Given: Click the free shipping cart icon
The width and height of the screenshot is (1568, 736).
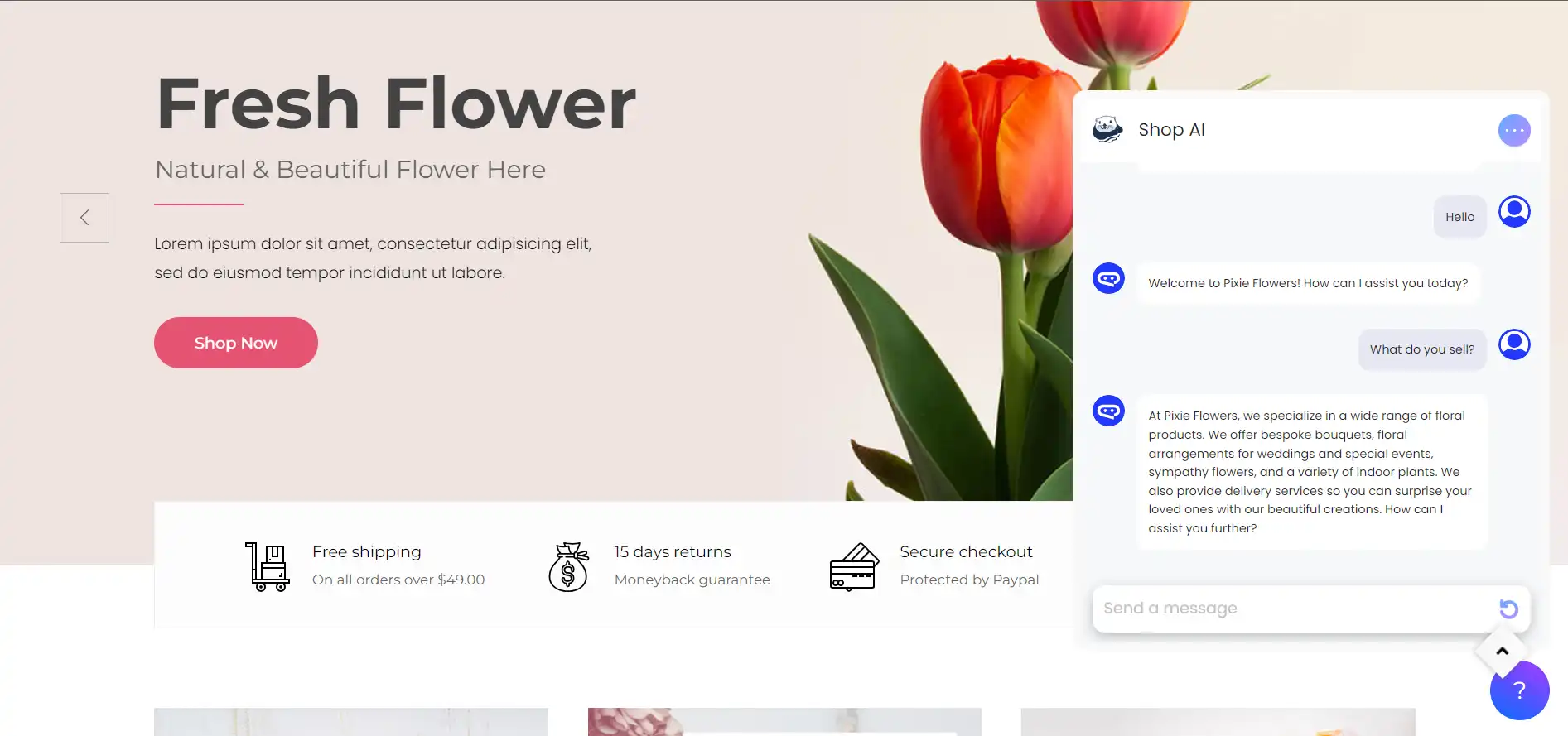Looking at the screenshot, I should pyautogui.click(x=267, y=567).
